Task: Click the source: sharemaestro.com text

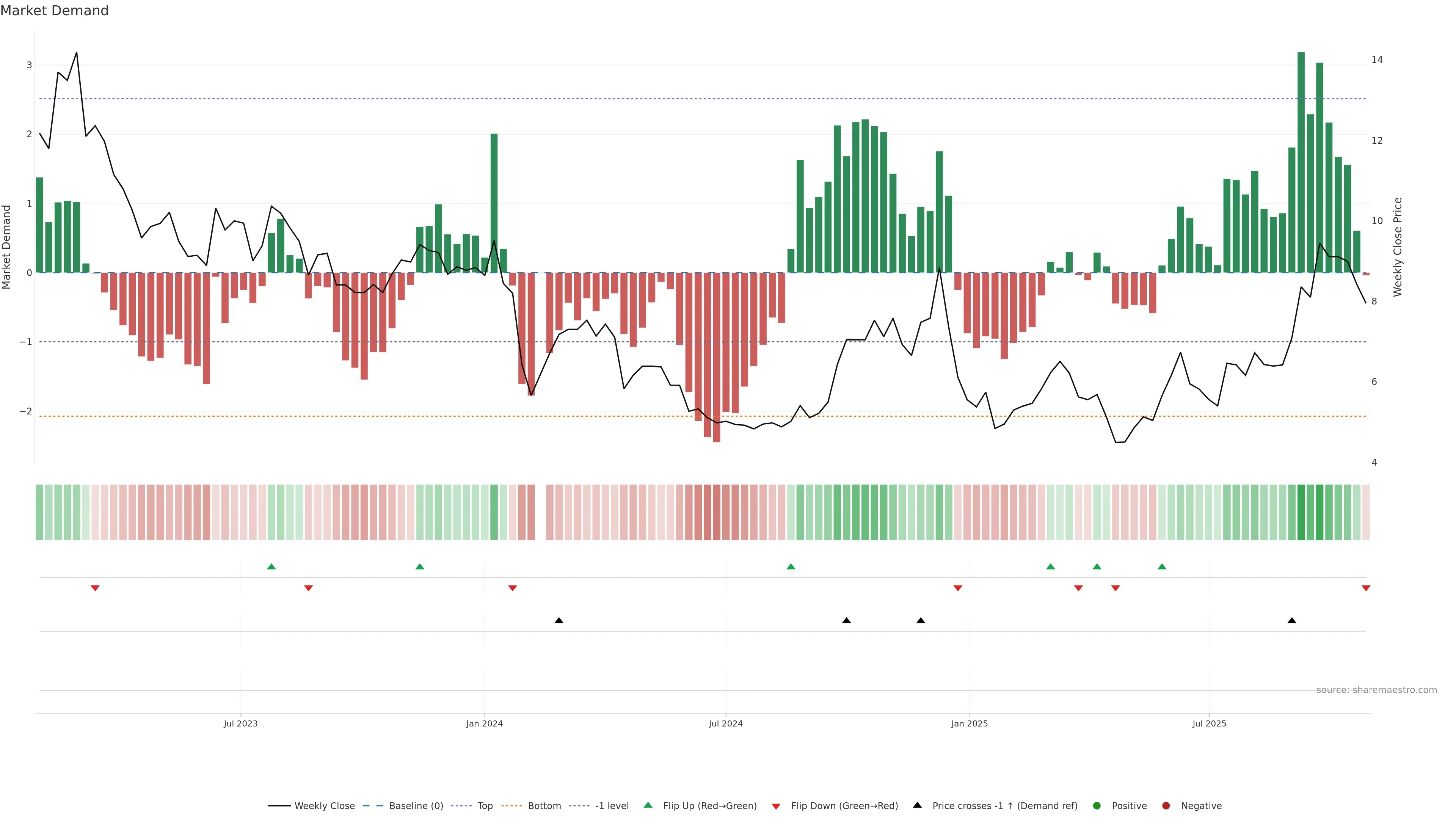Action: 1376,690
